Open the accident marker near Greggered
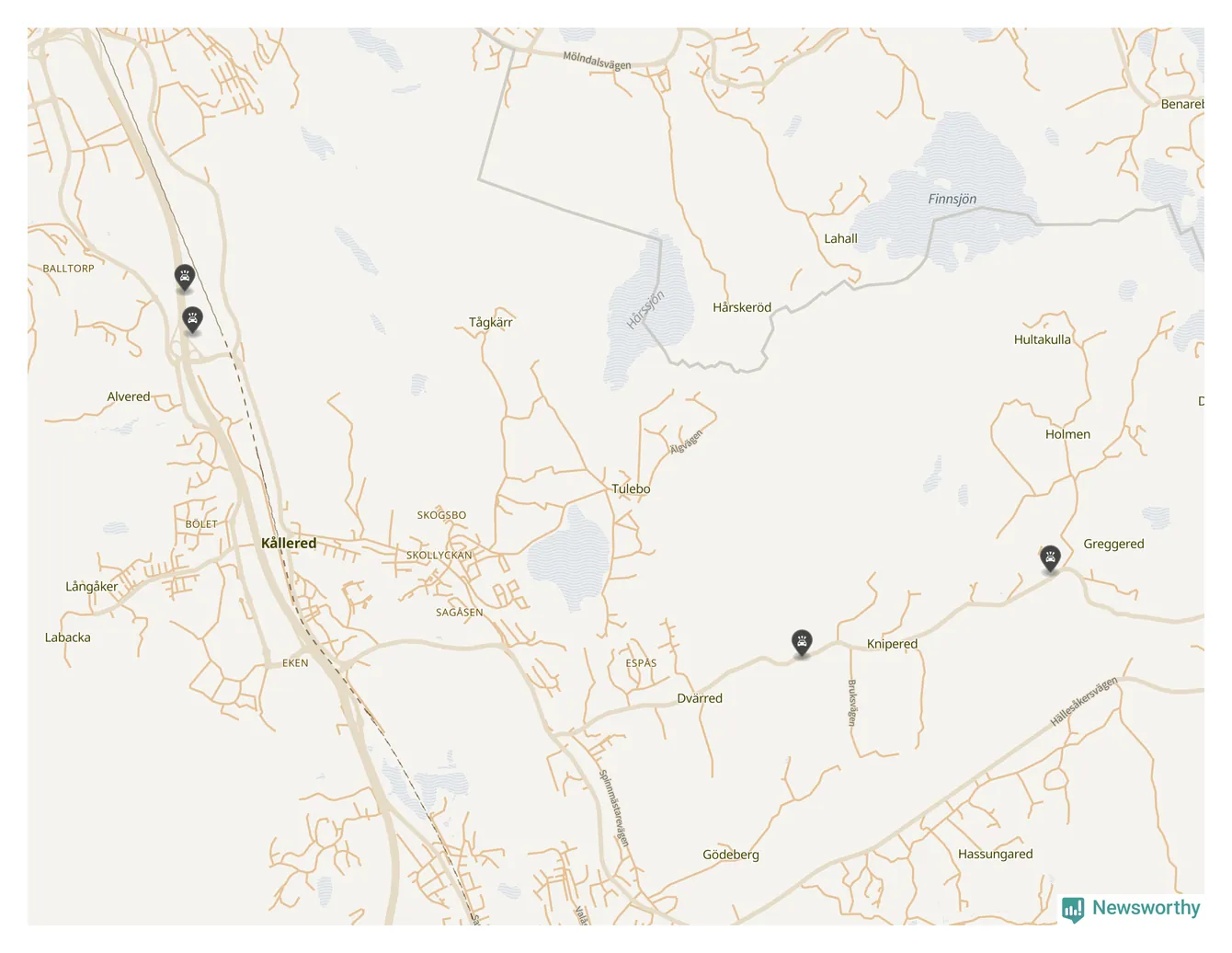 click(x=1050, y=557)
